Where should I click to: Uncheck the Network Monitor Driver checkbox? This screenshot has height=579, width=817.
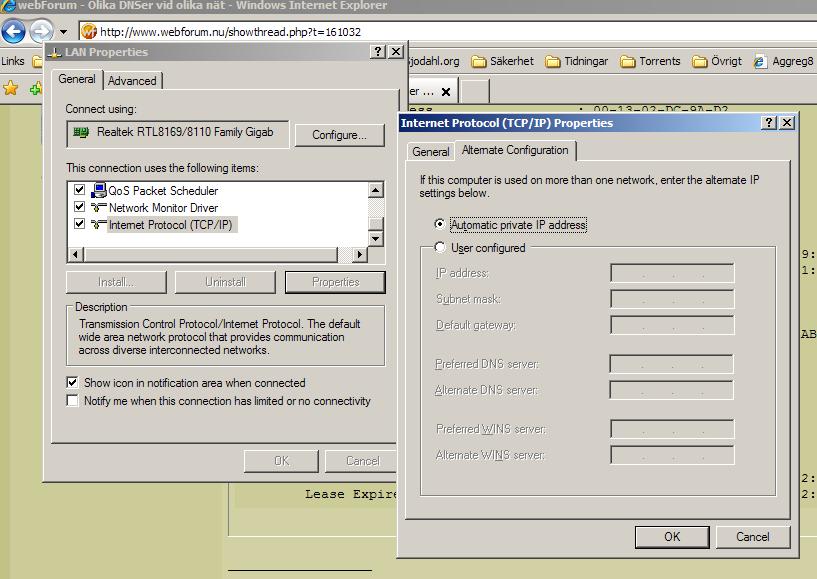coord(79,206)
